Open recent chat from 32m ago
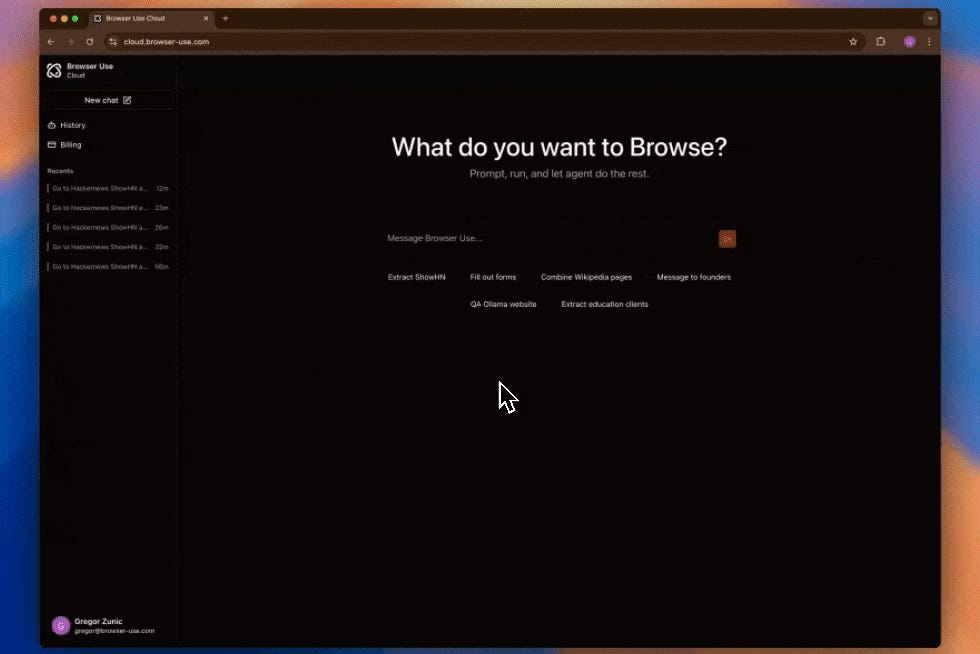This screenshot has width=980, height=654. click(x=108, y=247)
